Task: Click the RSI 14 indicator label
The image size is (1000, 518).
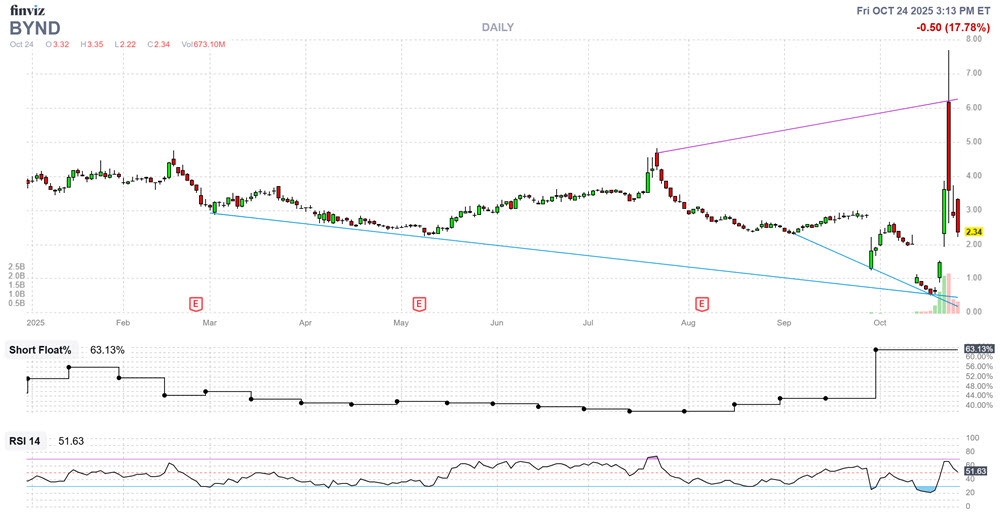Action: click(x=25, y=441)
